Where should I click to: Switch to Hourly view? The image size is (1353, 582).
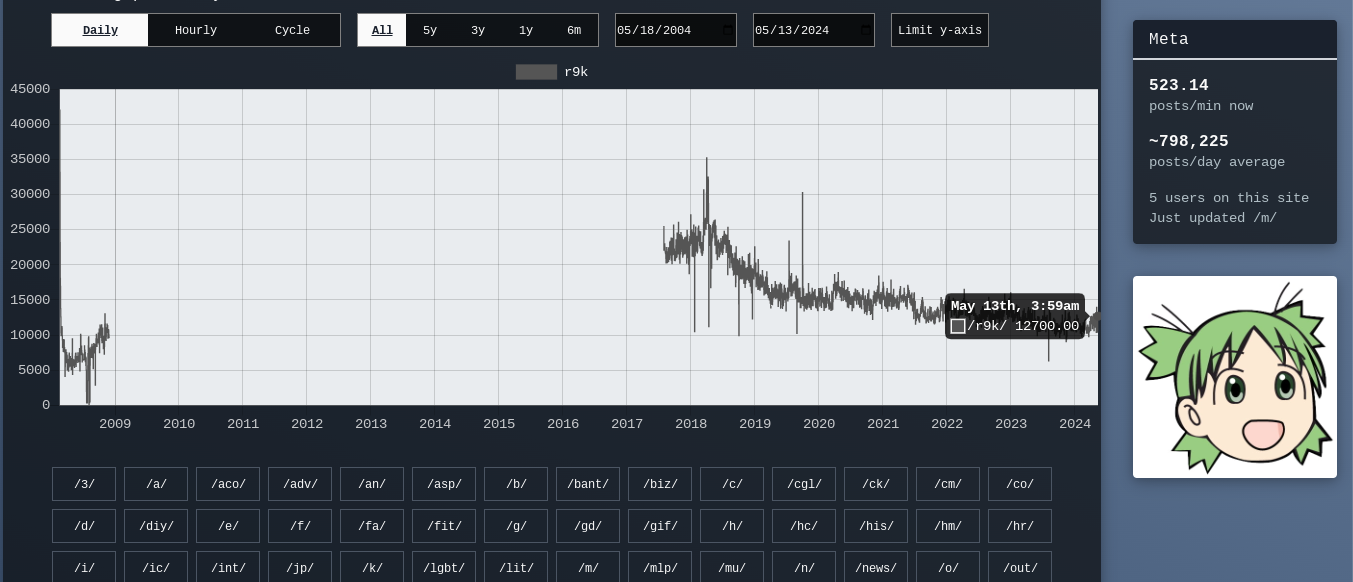pos(196,30)
